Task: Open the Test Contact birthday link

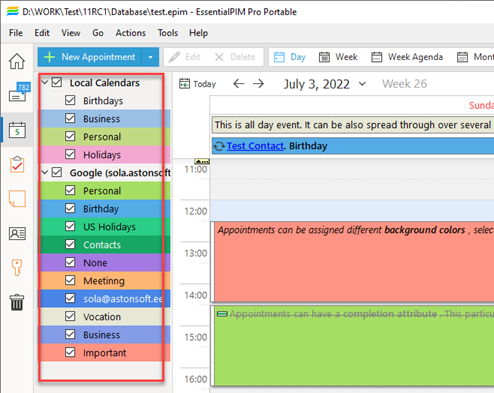Action: (x=255, y=146)
